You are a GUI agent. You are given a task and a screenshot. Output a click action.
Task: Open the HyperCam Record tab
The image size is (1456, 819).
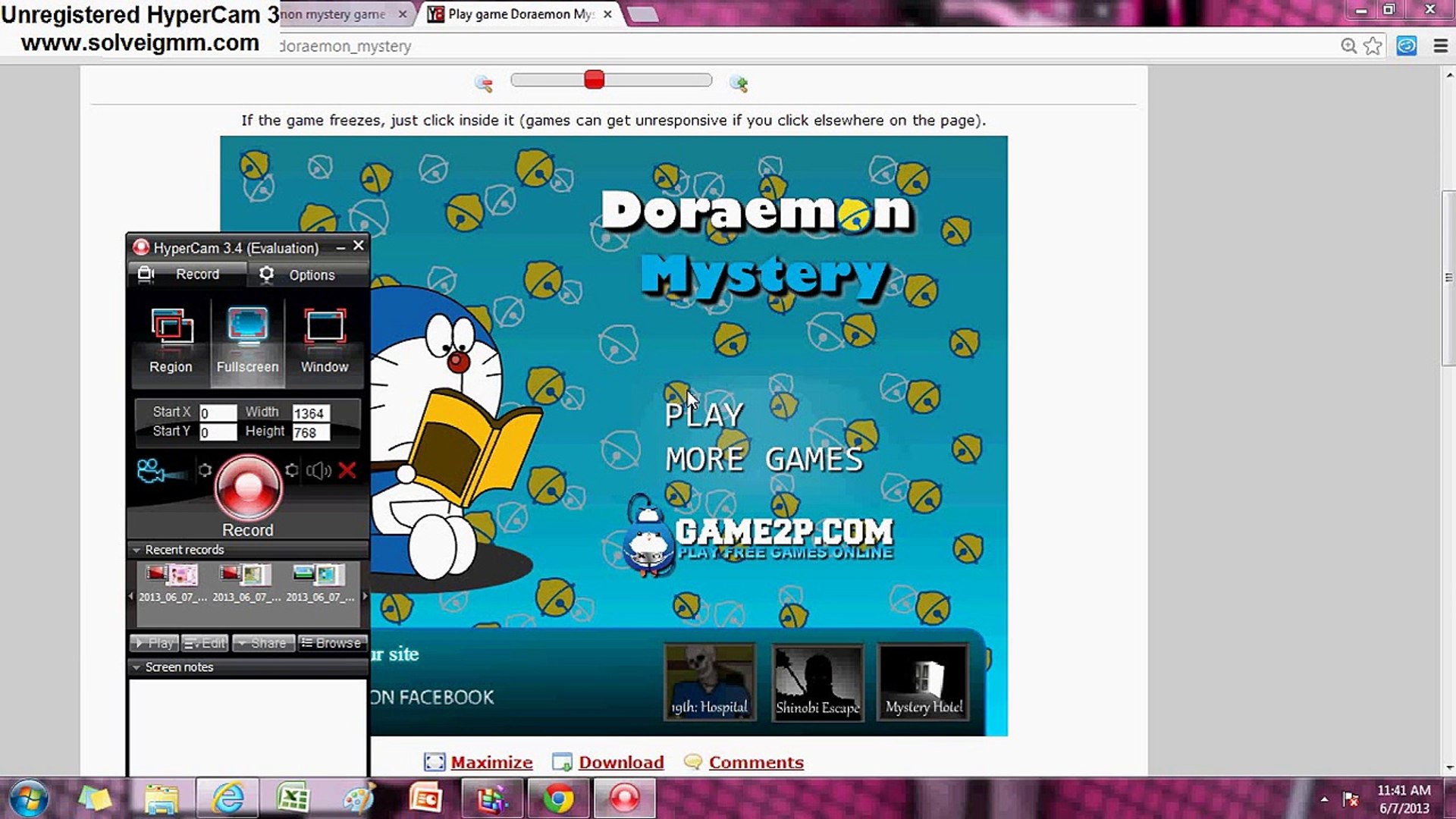pyautogui.click(x=187, y=275)
